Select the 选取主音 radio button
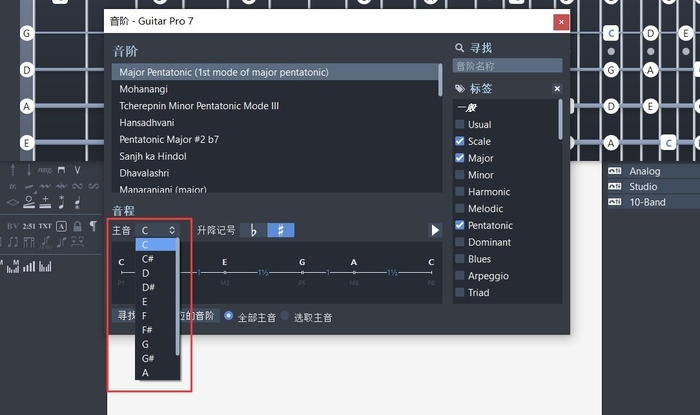The width and height of the screenshot is (700, 415). (x=285, y=317)
